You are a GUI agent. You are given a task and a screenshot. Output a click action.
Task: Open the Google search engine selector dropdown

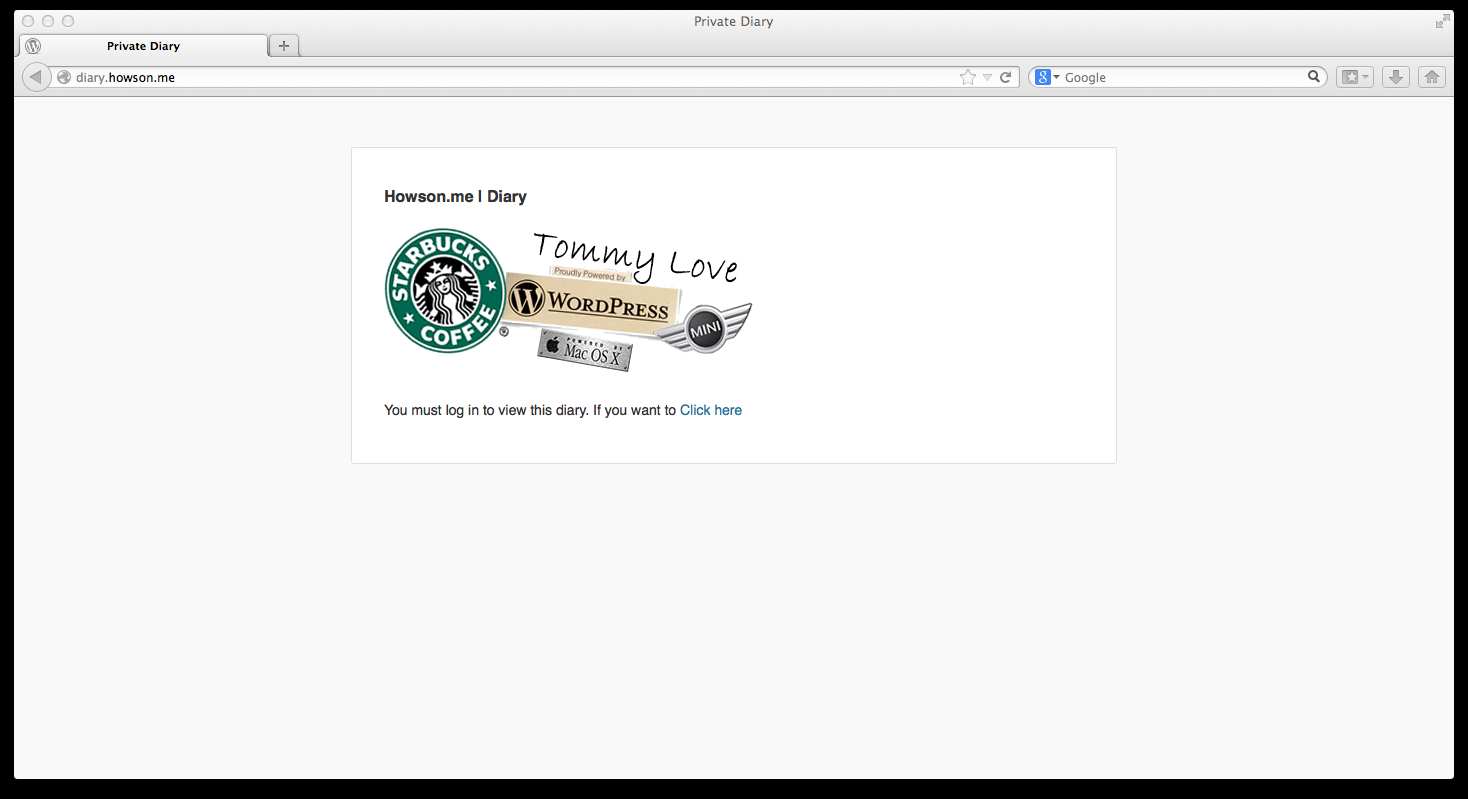coord(1047,77)
